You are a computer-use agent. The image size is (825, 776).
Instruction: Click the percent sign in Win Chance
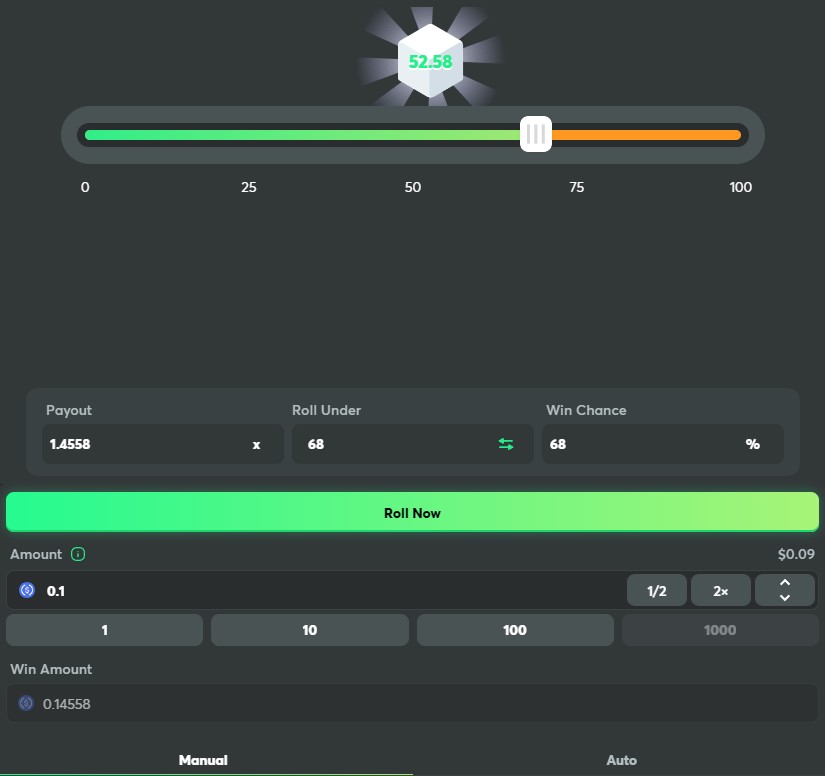752,444
